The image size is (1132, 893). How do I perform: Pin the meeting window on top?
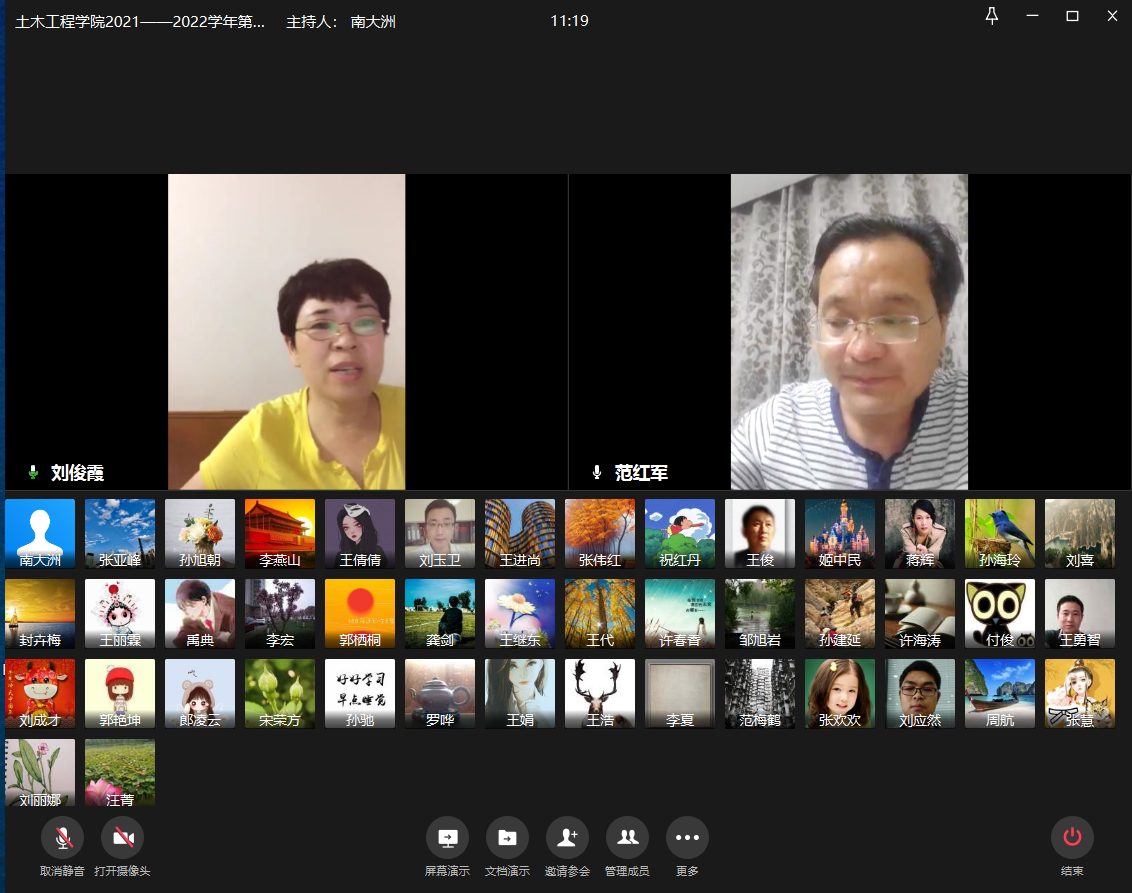tap(992, 16)
